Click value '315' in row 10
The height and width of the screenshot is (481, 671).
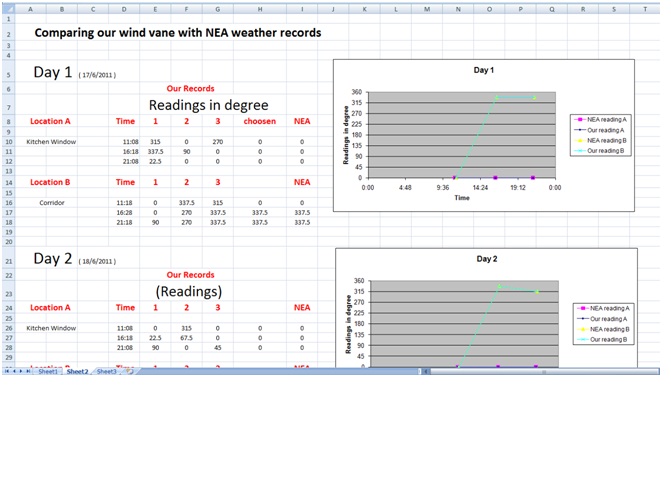155,142
